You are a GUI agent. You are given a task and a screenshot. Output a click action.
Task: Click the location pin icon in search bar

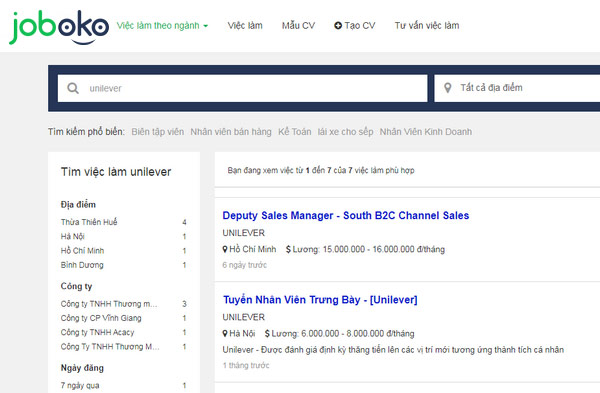click(x=447, y=88)
